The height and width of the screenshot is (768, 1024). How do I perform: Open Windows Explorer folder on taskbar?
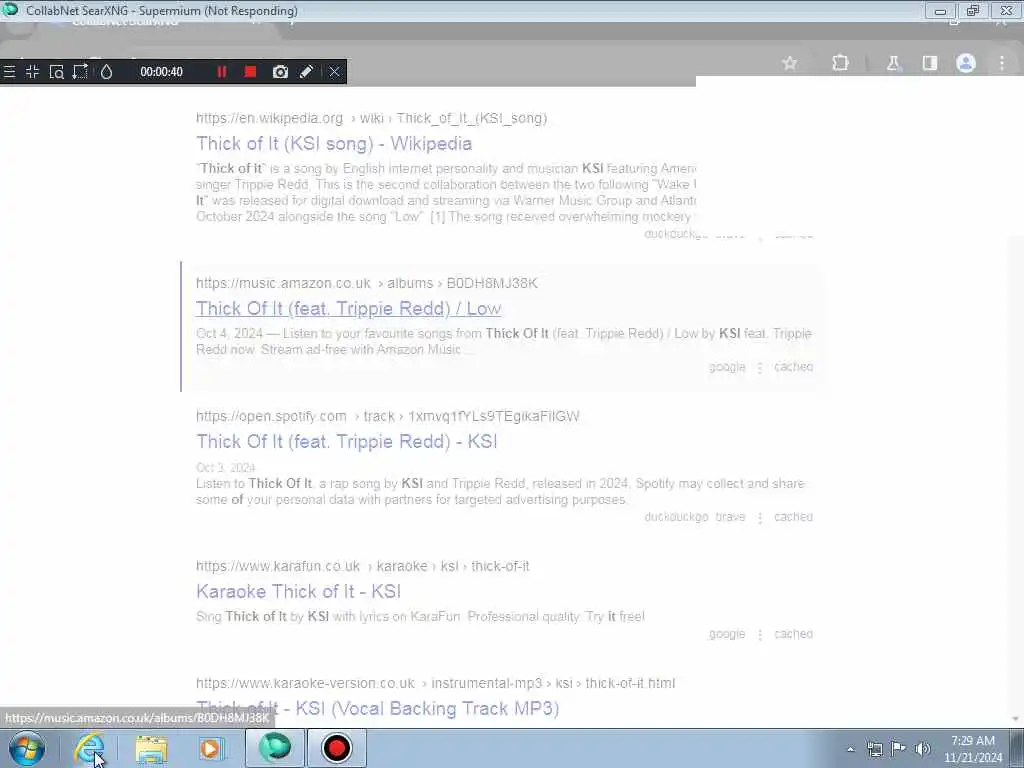click(x=152, y=748)
